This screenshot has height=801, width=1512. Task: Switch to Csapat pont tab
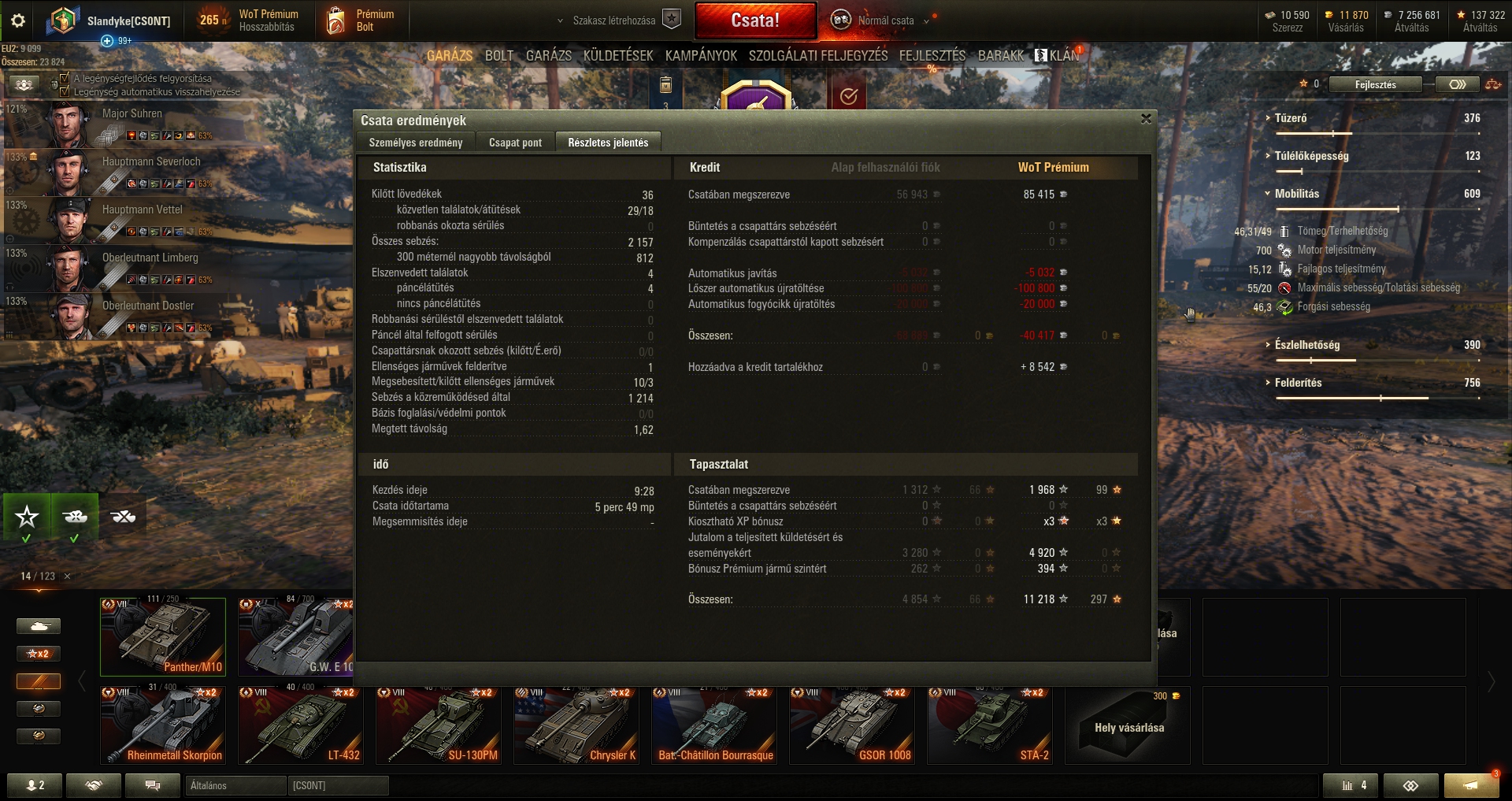point(515,143)
